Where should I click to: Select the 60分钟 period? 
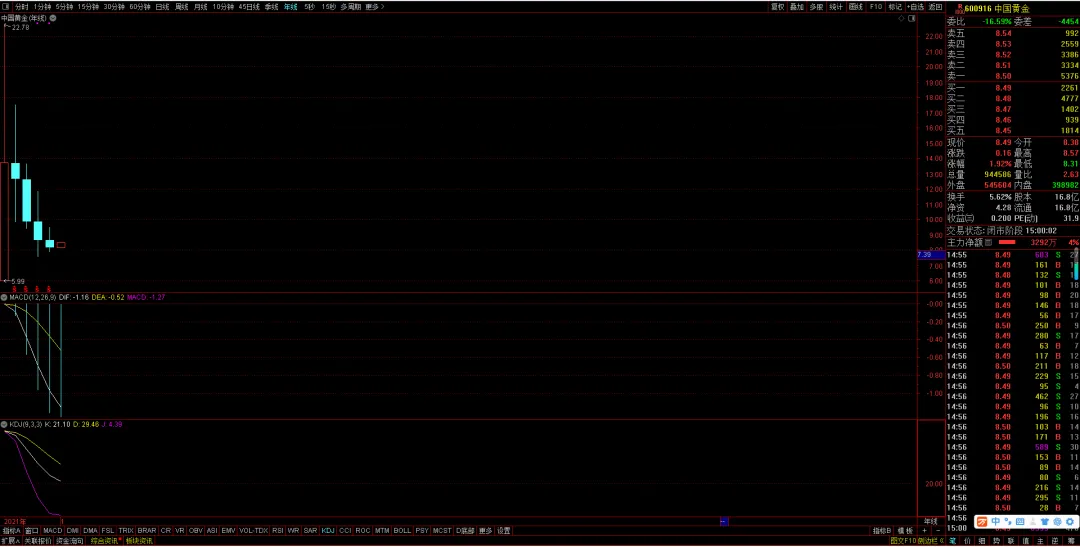point(140,6)
